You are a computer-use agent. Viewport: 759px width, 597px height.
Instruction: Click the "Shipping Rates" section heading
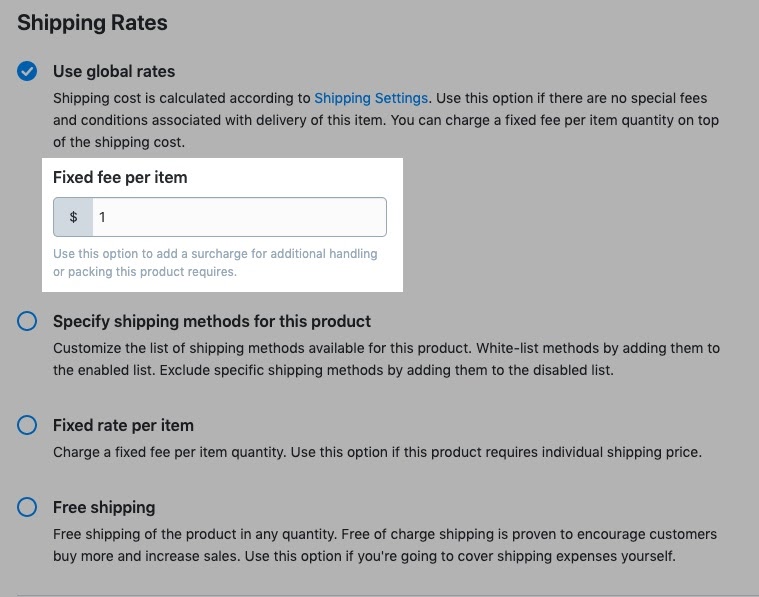click(92, 22)
